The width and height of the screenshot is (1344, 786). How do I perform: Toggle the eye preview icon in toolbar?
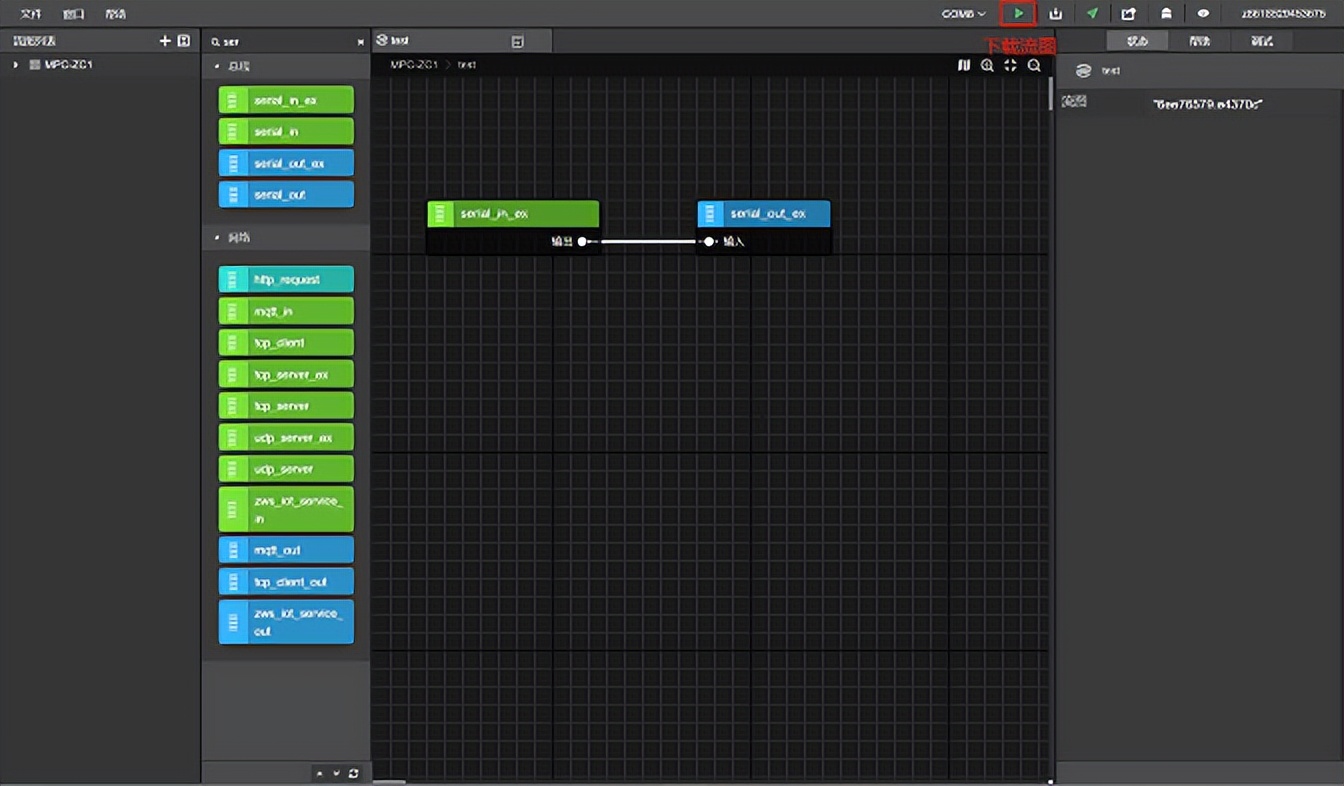[1203, 14]
